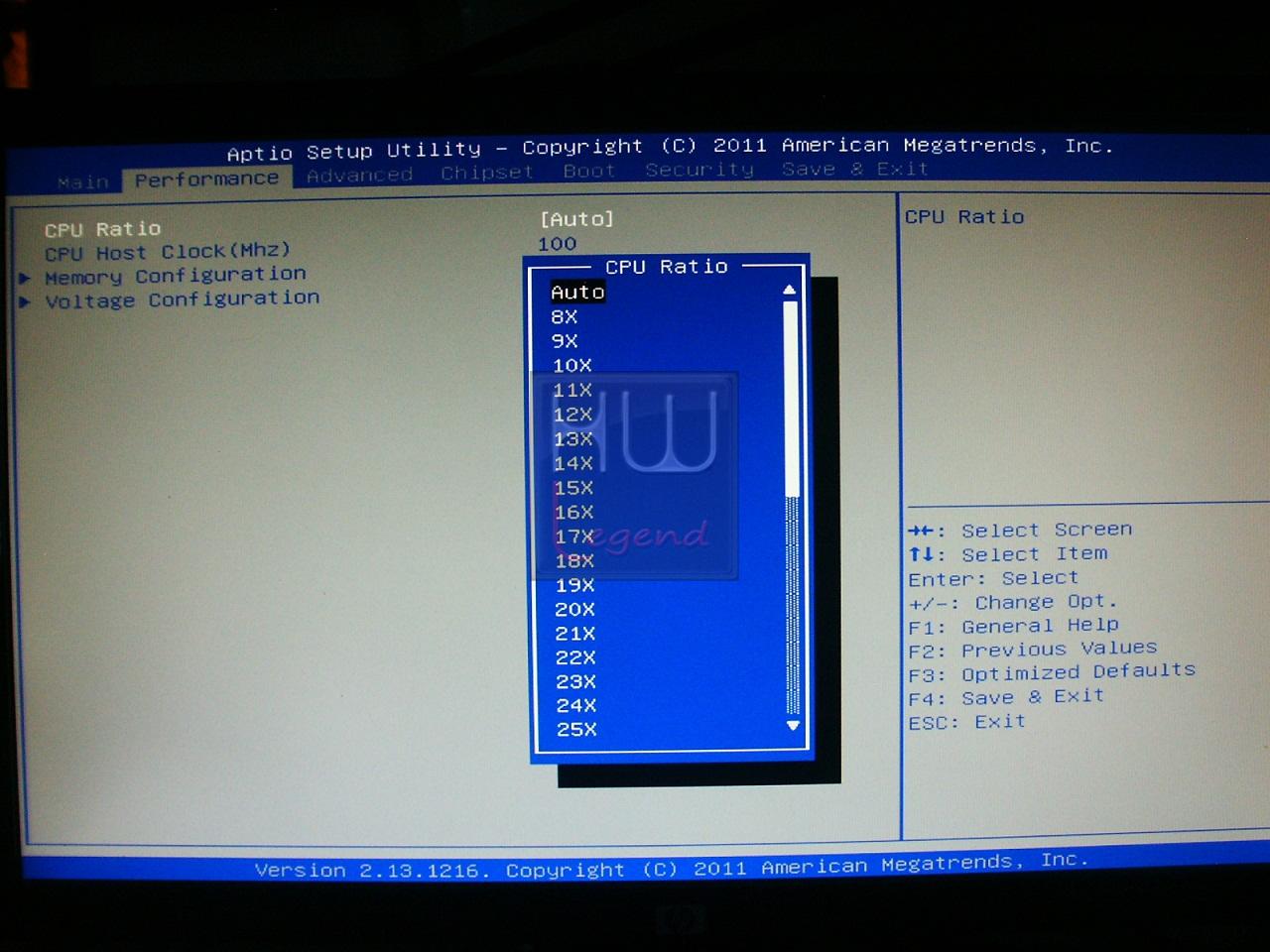Click the Select Item arrows hint
This screenshot has width=1270, height=952.
click(x=1008, y=554)
